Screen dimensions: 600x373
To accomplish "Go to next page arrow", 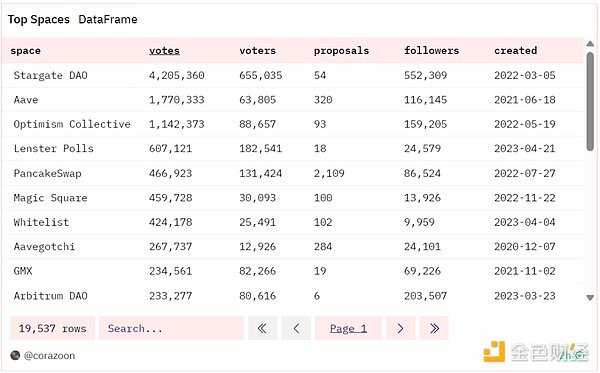I will tap(401, 328).
